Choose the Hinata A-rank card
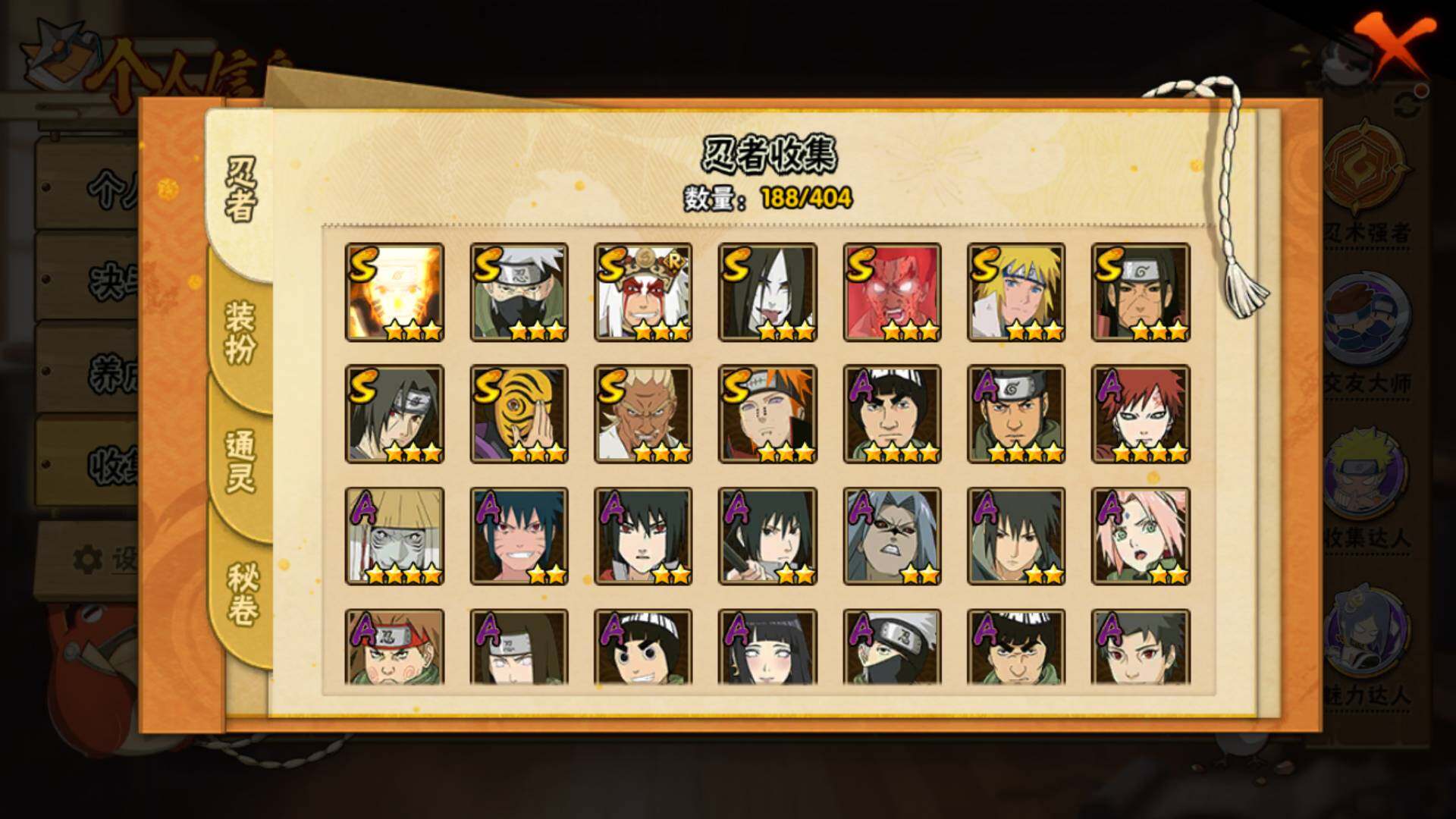This screenshot has width=1456, height=819. tap(767, 648)
